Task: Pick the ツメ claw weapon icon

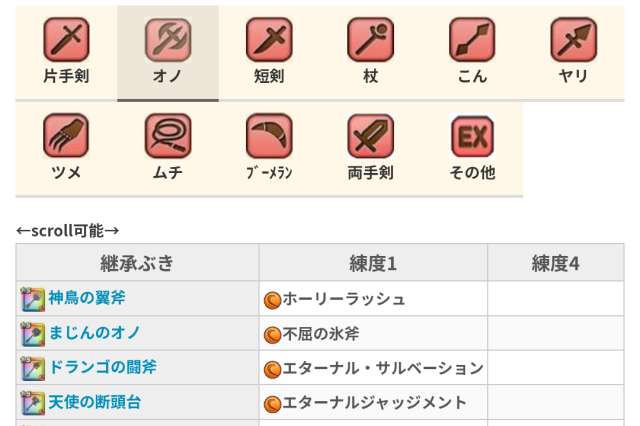Action: click(x=66, y=135)
